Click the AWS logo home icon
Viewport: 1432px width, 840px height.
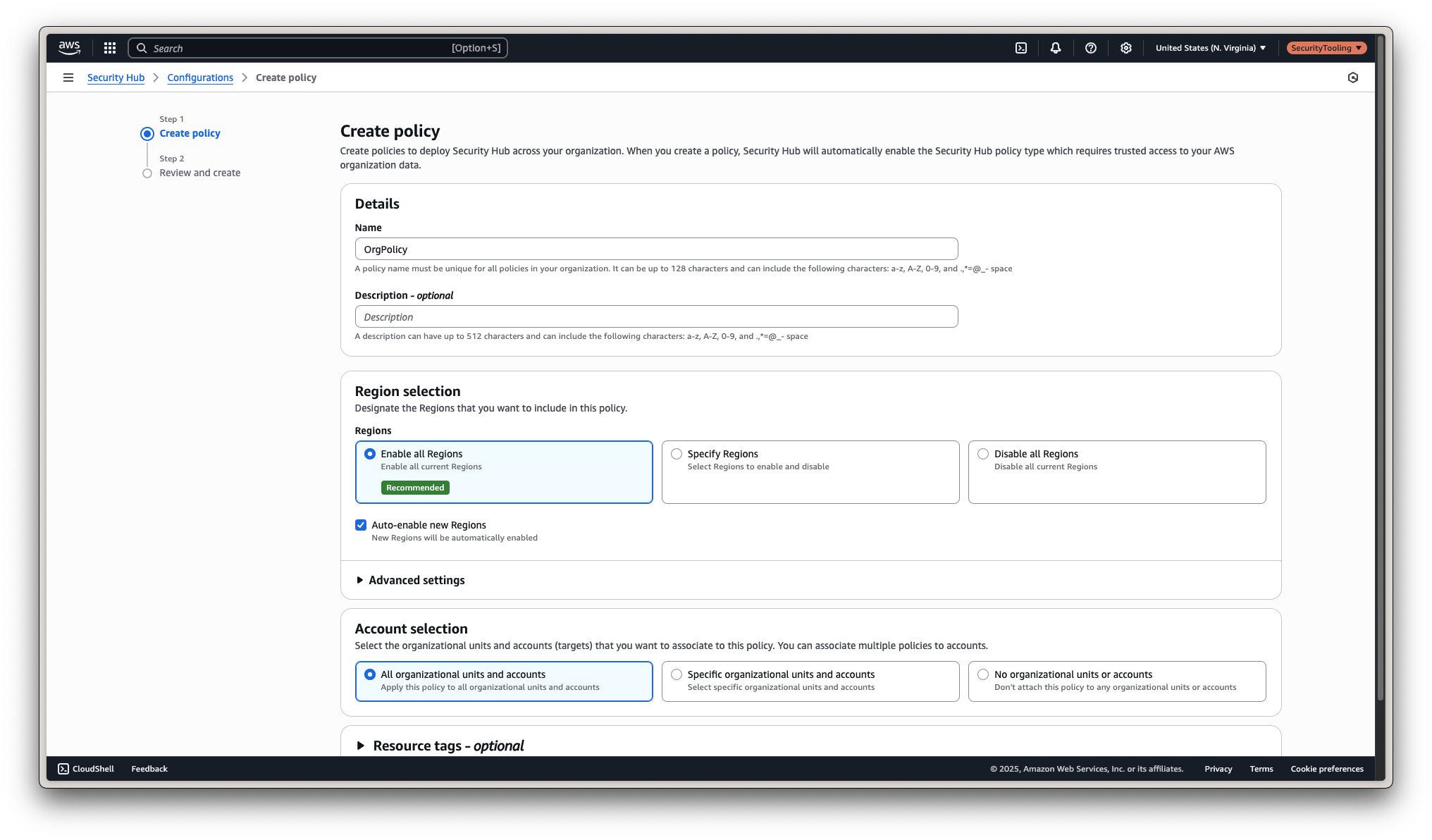tap(69, 48)
